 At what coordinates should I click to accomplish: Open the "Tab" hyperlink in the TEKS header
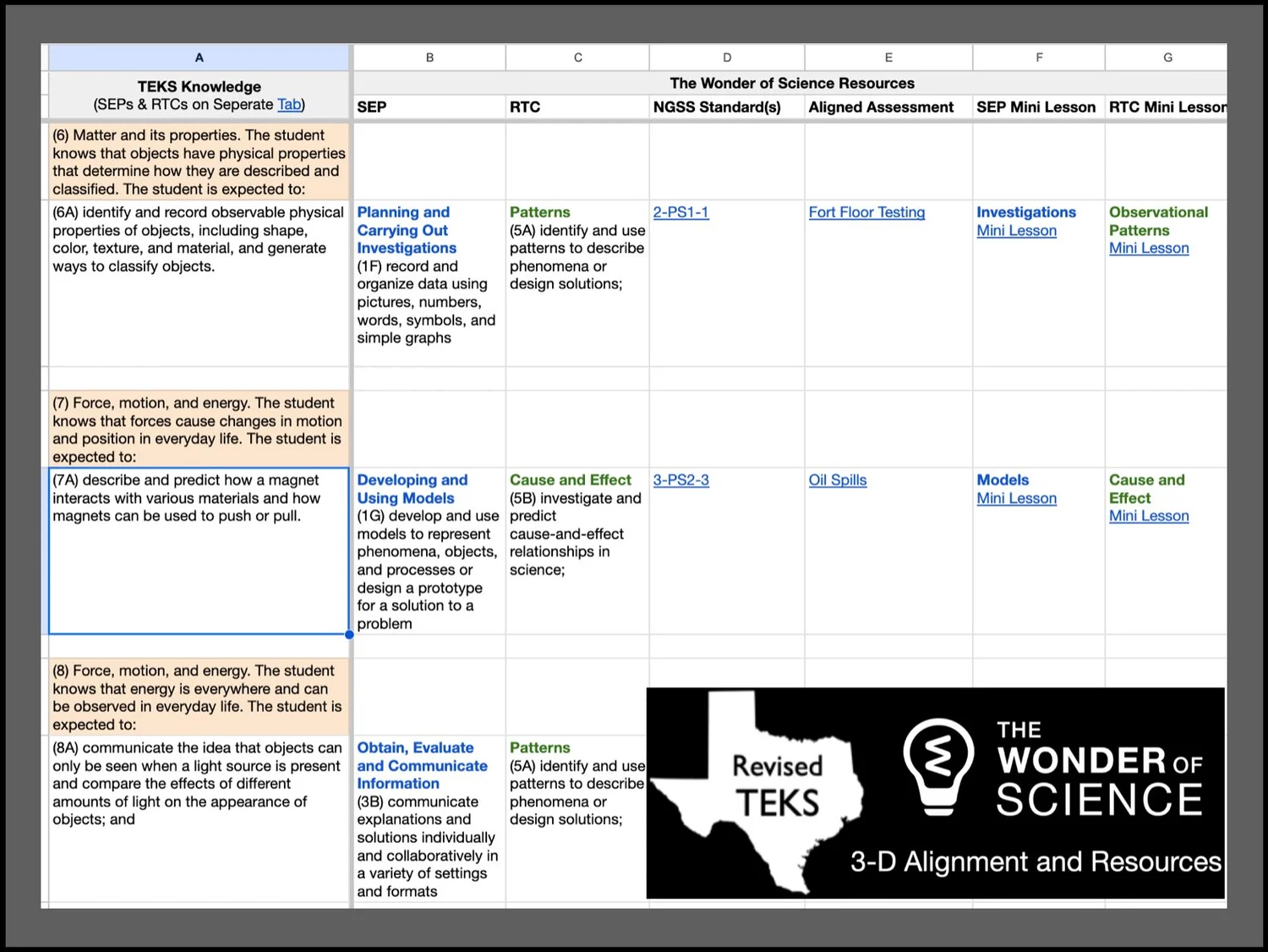pyautogui.click(x=288, y=104)
